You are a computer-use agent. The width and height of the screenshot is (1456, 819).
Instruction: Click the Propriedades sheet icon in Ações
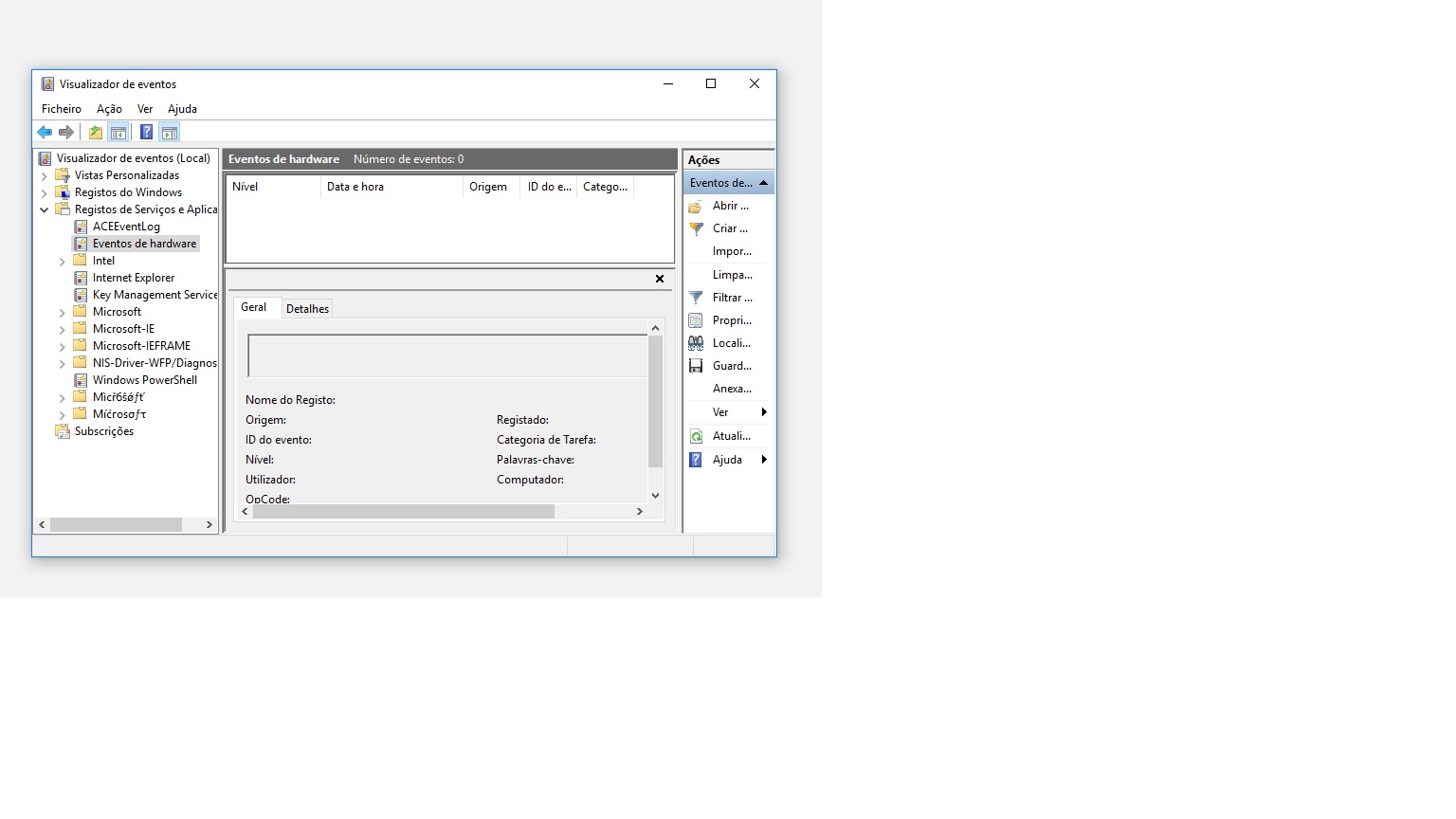(696, 320)
